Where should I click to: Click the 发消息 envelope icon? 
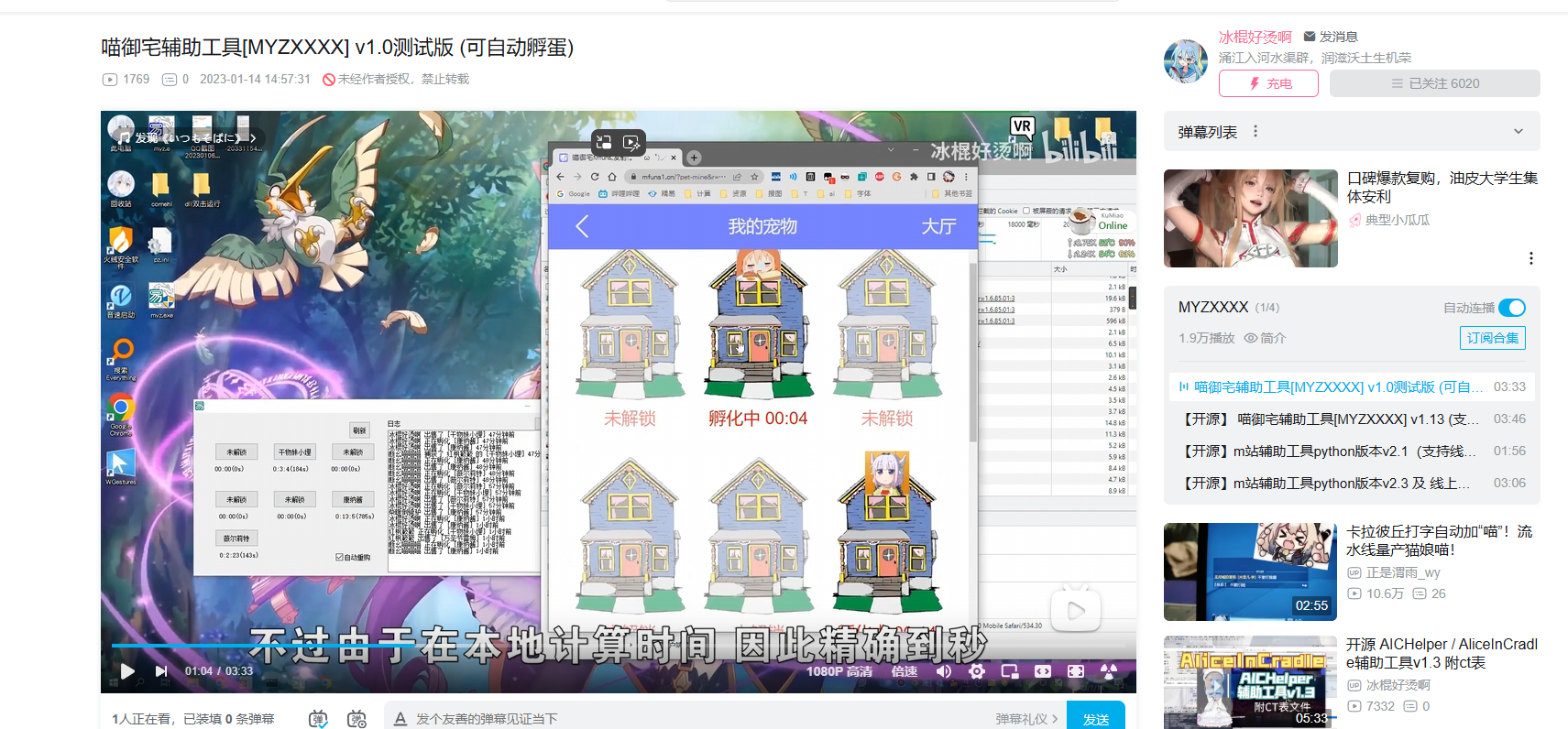(x=1310, y=37)
